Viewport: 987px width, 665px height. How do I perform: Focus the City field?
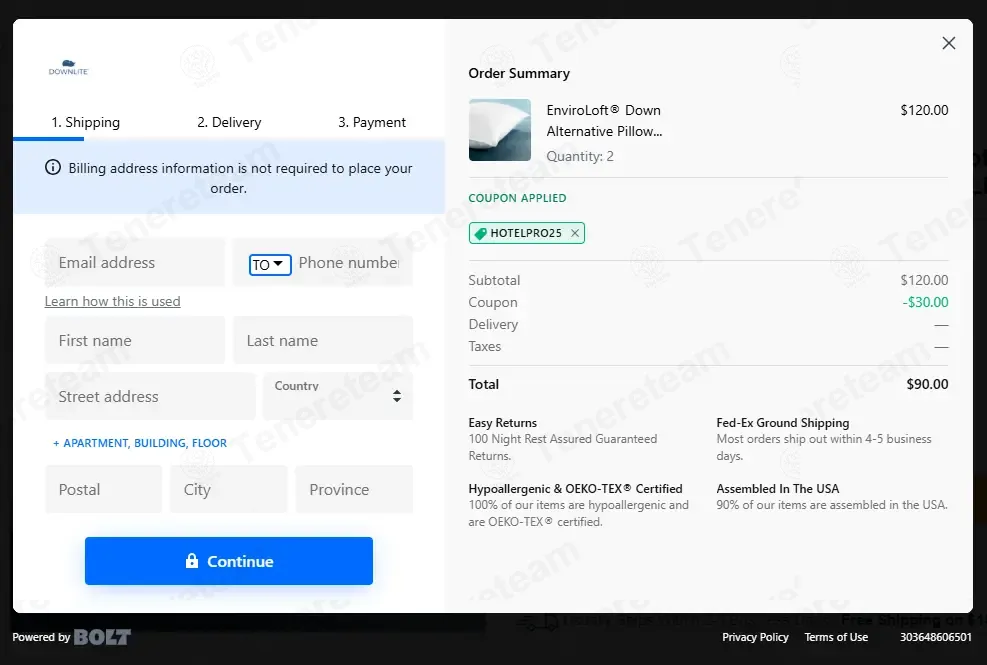coord(228,489)
